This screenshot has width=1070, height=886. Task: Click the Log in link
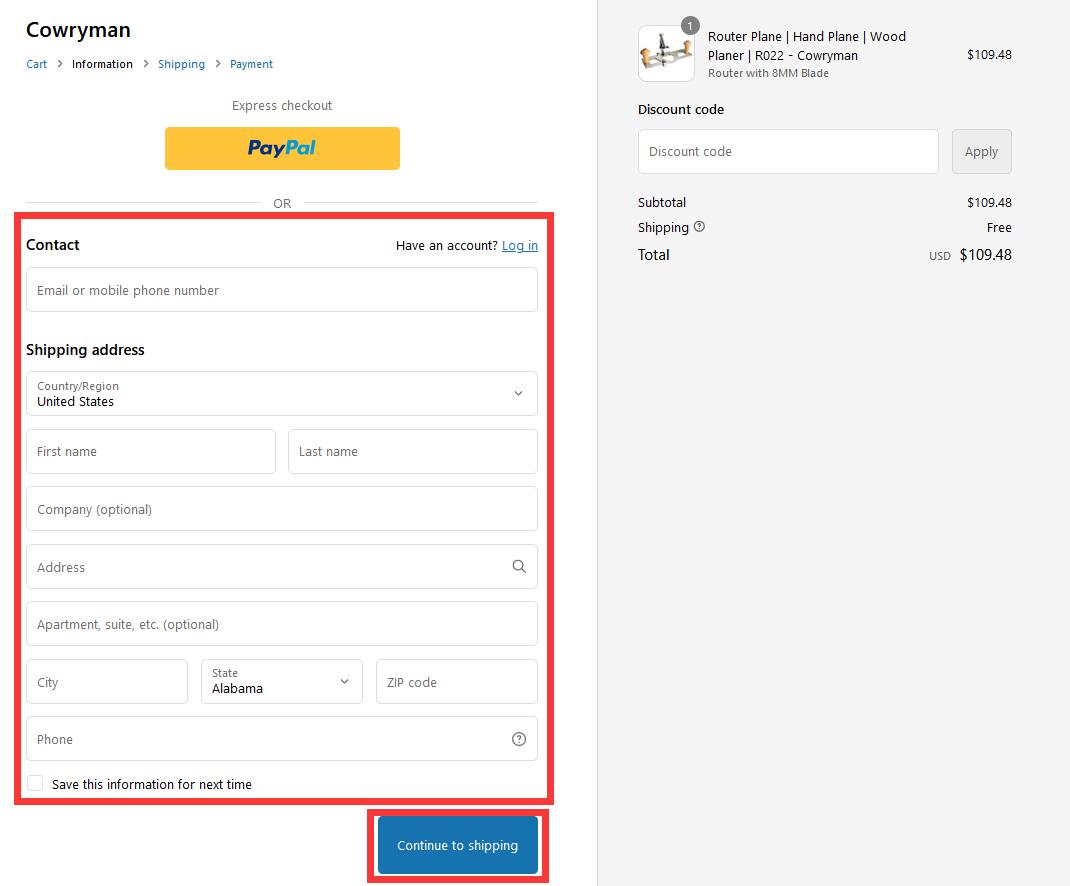[520, 245]
